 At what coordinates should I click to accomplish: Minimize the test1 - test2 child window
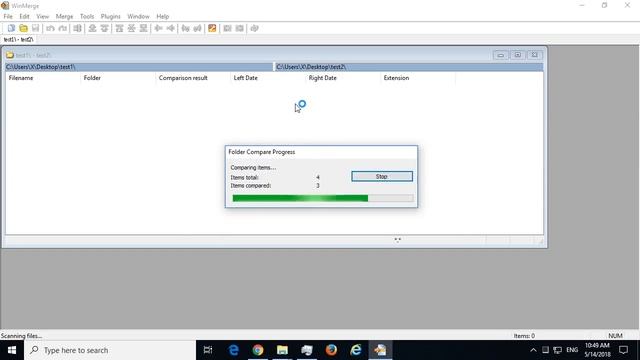coord(501,55)
